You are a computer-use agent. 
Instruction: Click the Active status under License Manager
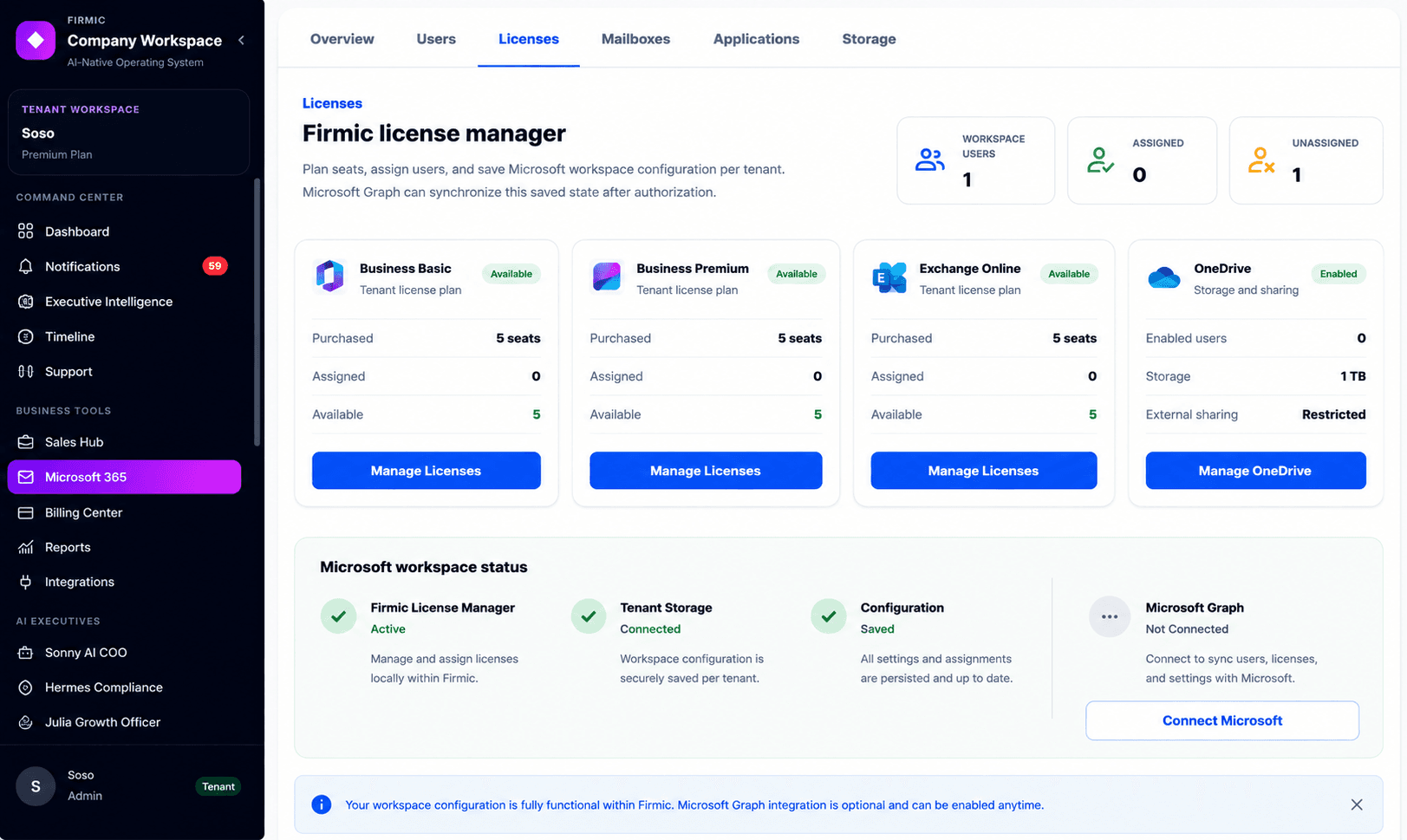pyautogui.click(x=388, y=629)
